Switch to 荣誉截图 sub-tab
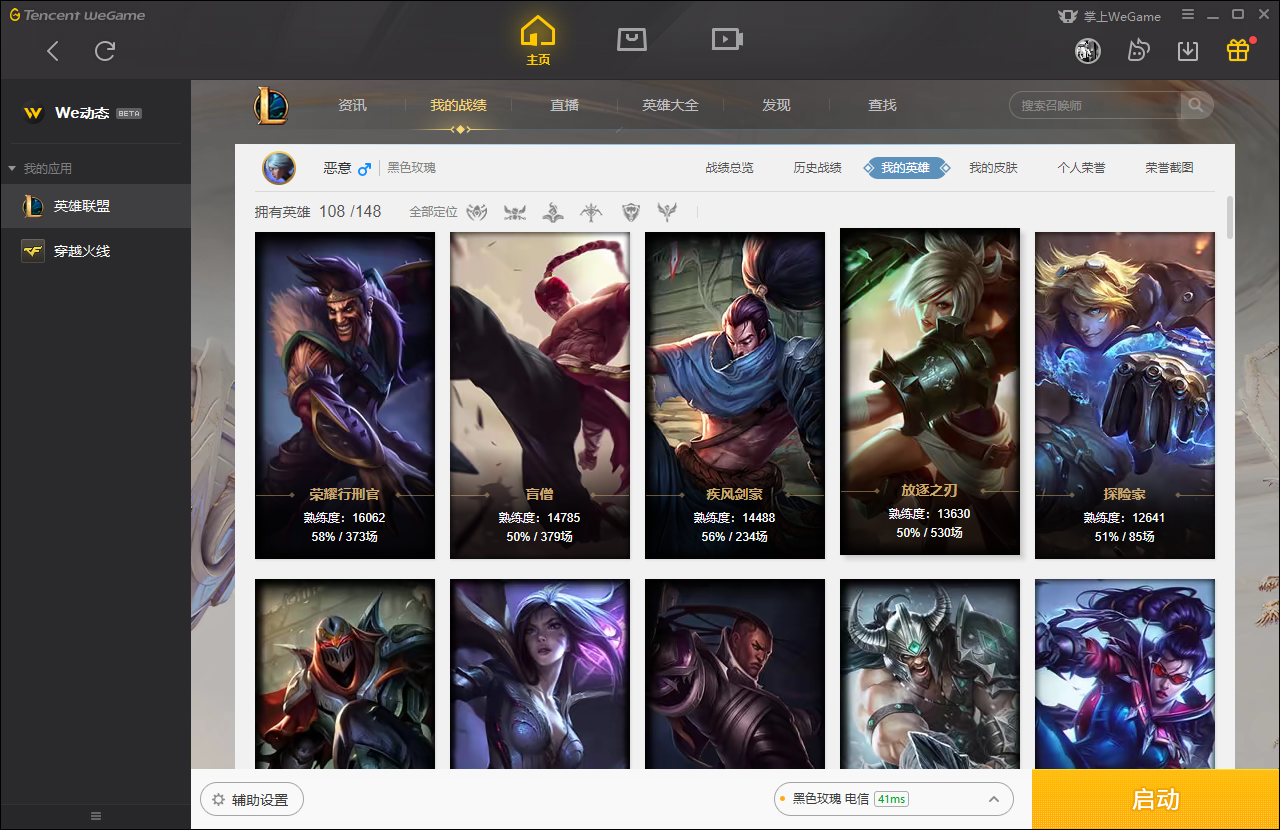The image size is (1280, 830). coord(1169,168)
